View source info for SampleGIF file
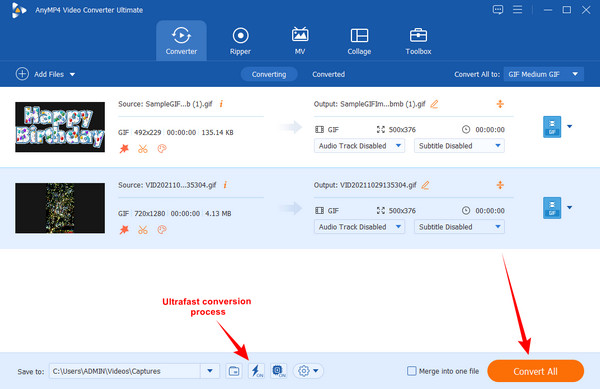Screen dimensions: 600x389 221,104
